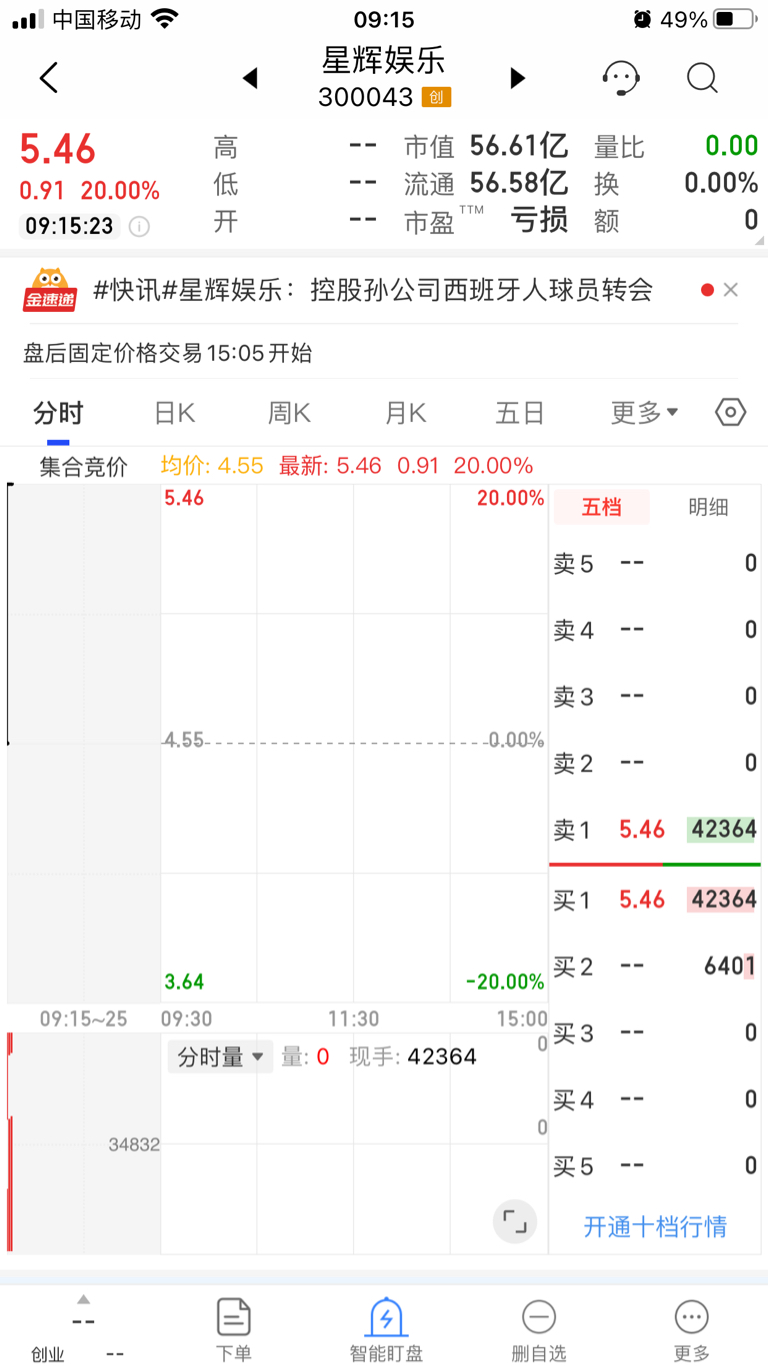Open chart settings hexagon icon
The height and width of the screenshot is (1366, 768).
(x=731, y=412)
